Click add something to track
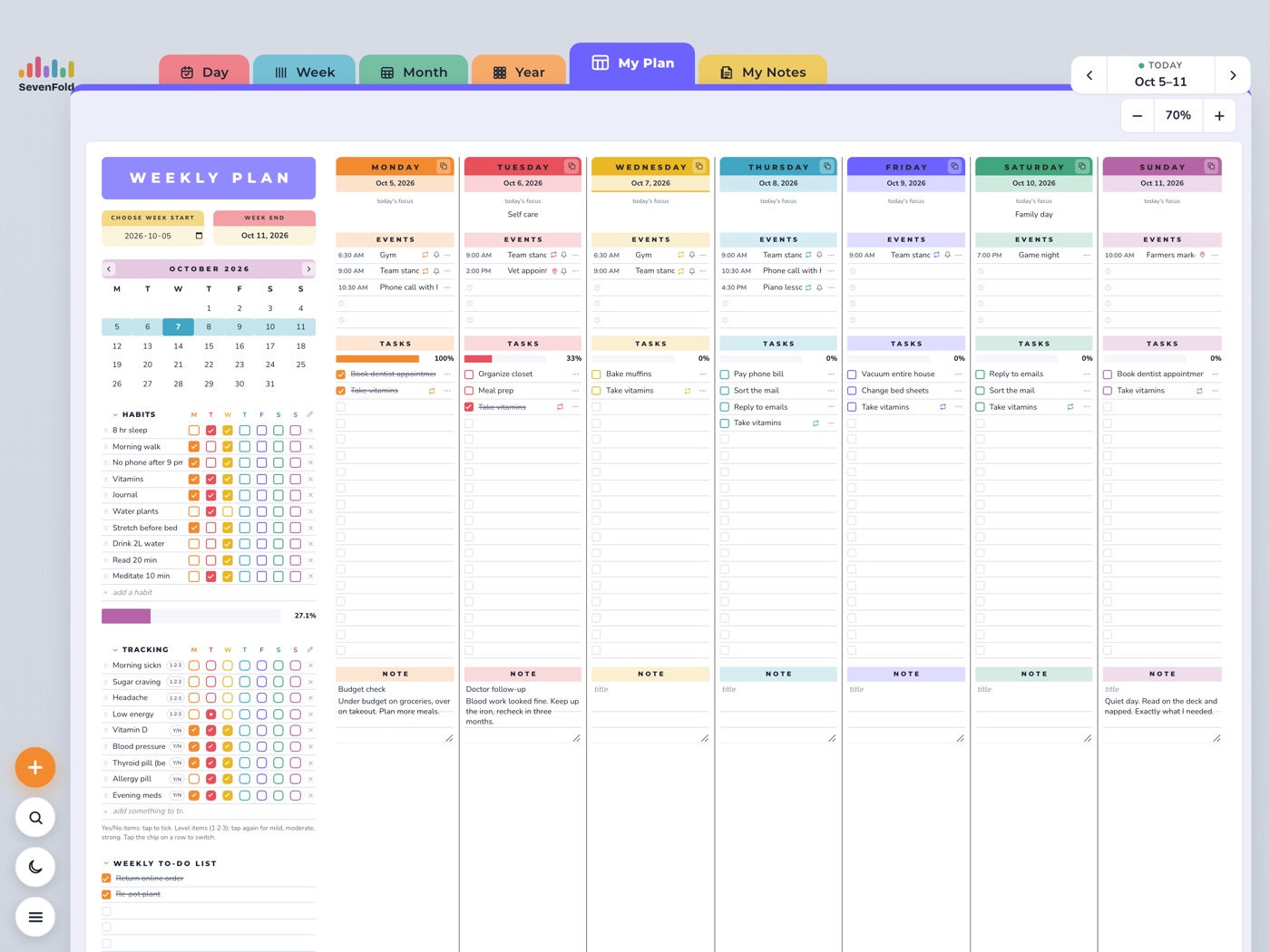The height and width of the screenshot is (952, 1270). tap(148, 811)
